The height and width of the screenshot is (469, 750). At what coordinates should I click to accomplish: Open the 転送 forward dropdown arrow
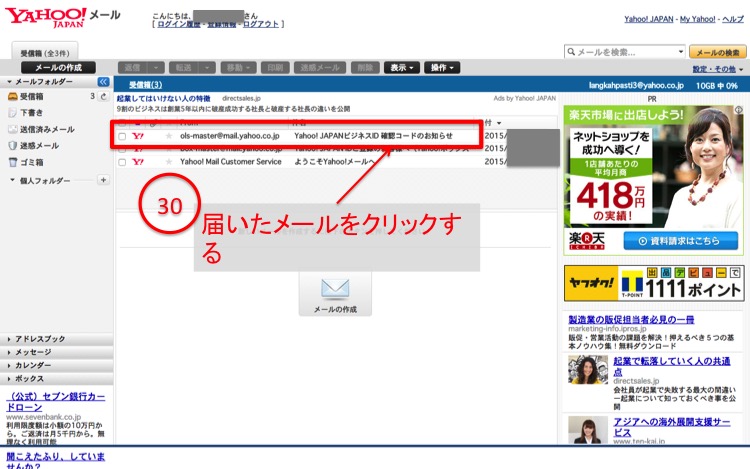(x=207, y=68)
